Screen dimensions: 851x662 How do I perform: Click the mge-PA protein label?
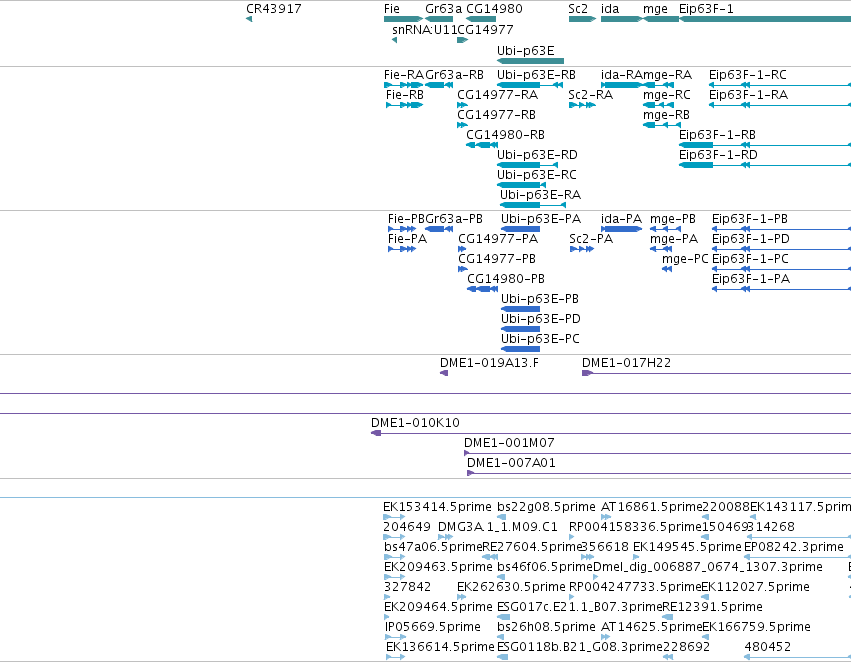(674, 239)
